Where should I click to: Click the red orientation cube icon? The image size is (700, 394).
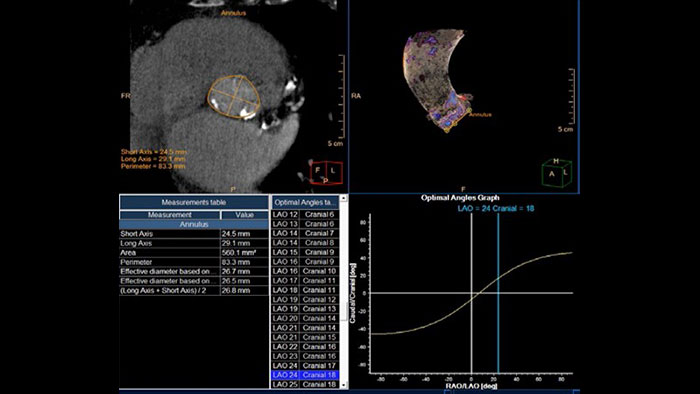(x=326, y=173)
